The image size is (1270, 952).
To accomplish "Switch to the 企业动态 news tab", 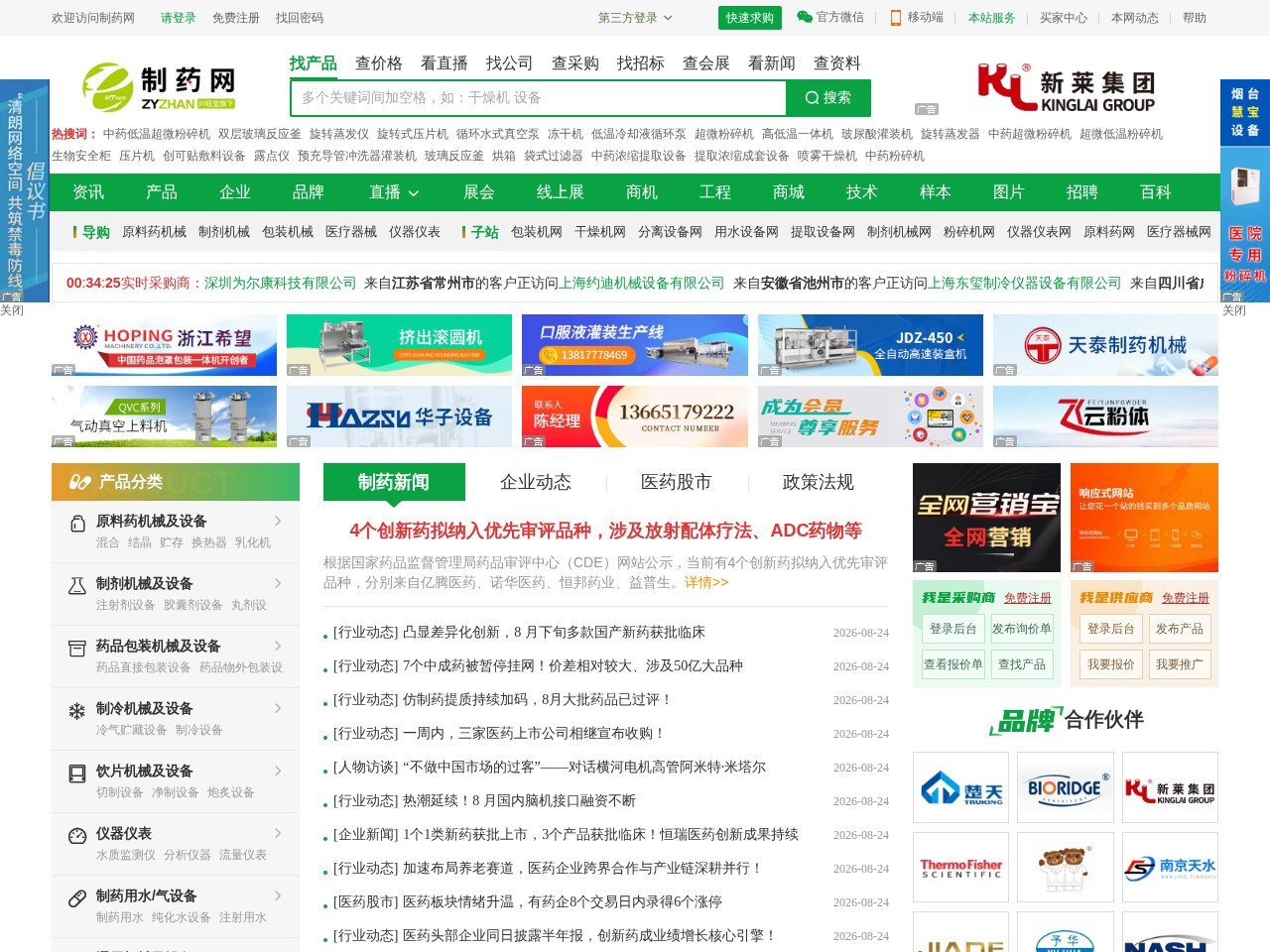I will (x=536, y=482).
